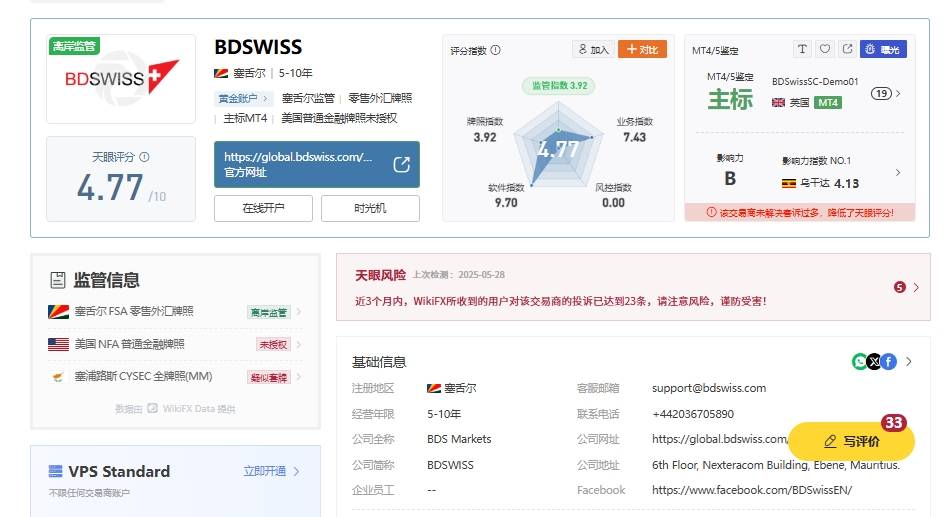Click the 监管信息 document icon
This screenshot has width=947, height=517.
tap(58, 280)
